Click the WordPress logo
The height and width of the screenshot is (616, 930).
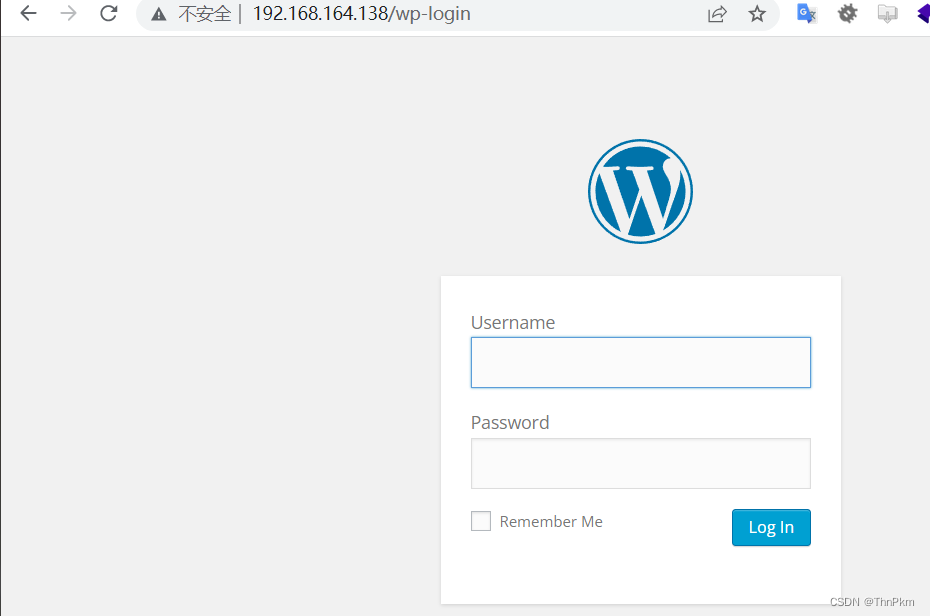click(x=641, y=191)
